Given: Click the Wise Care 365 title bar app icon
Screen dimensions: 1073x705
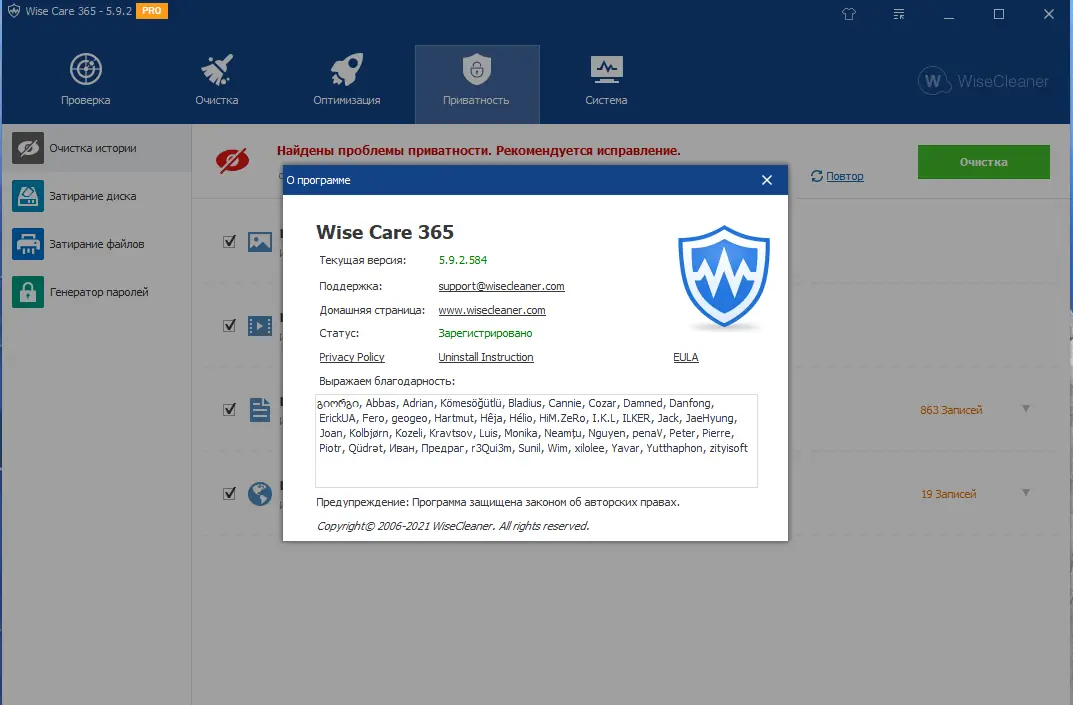Looking at the screenshot, I should (x=14, y=11).
